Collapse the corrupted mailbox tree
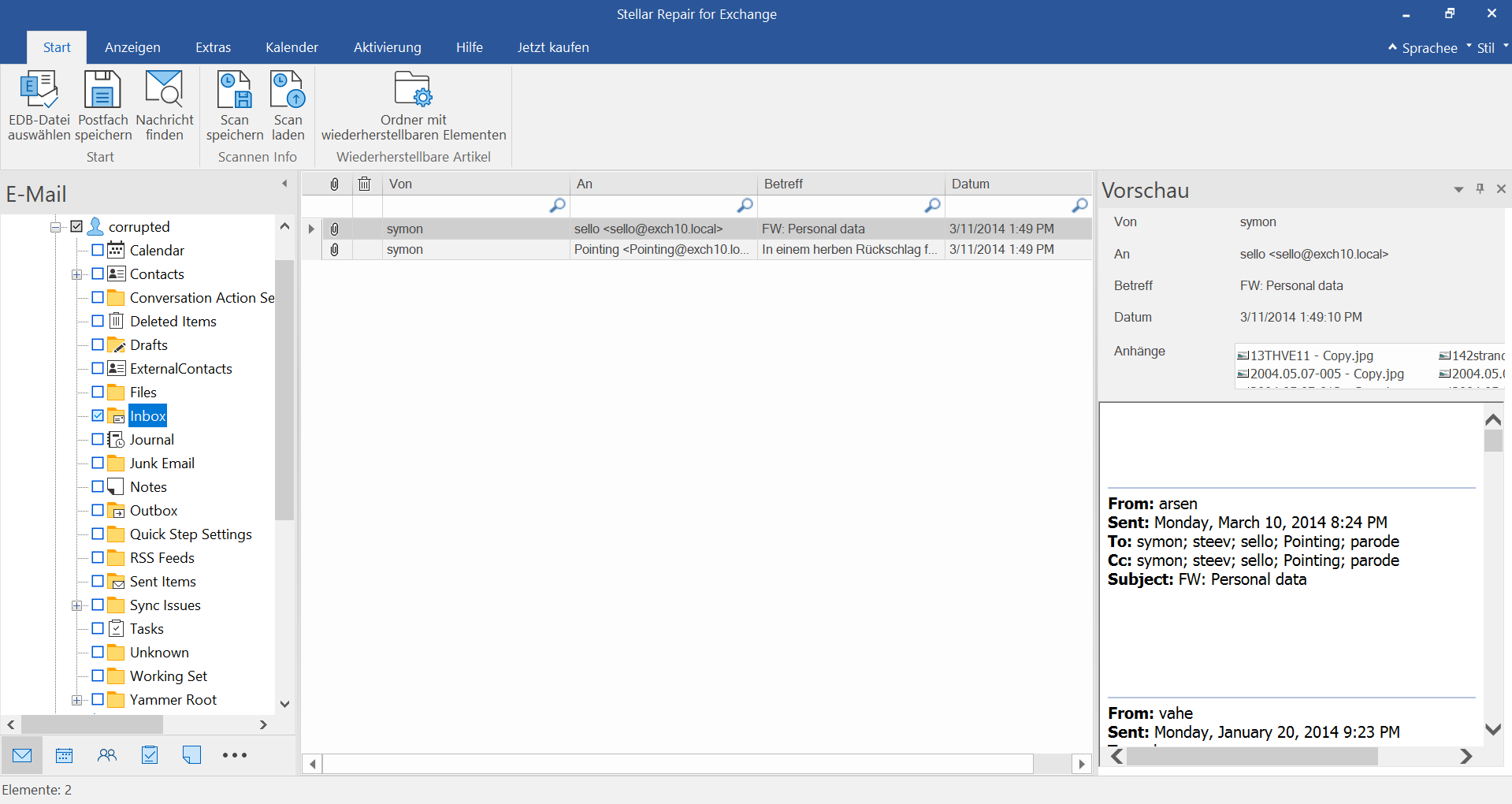 (55, 227)
